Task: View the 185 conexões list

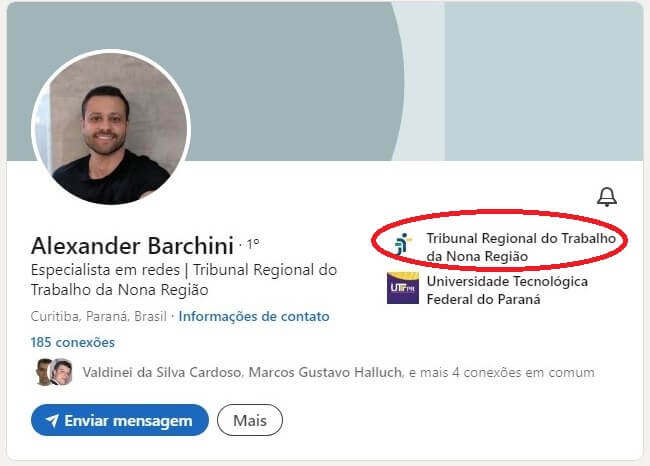Action: [73, 342]
